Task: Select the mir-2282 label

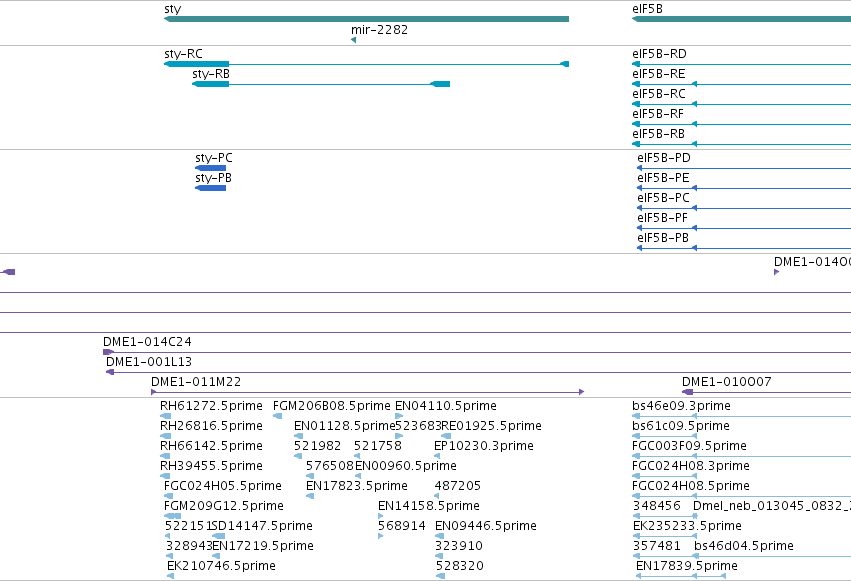Action: [x=379, y=30]
